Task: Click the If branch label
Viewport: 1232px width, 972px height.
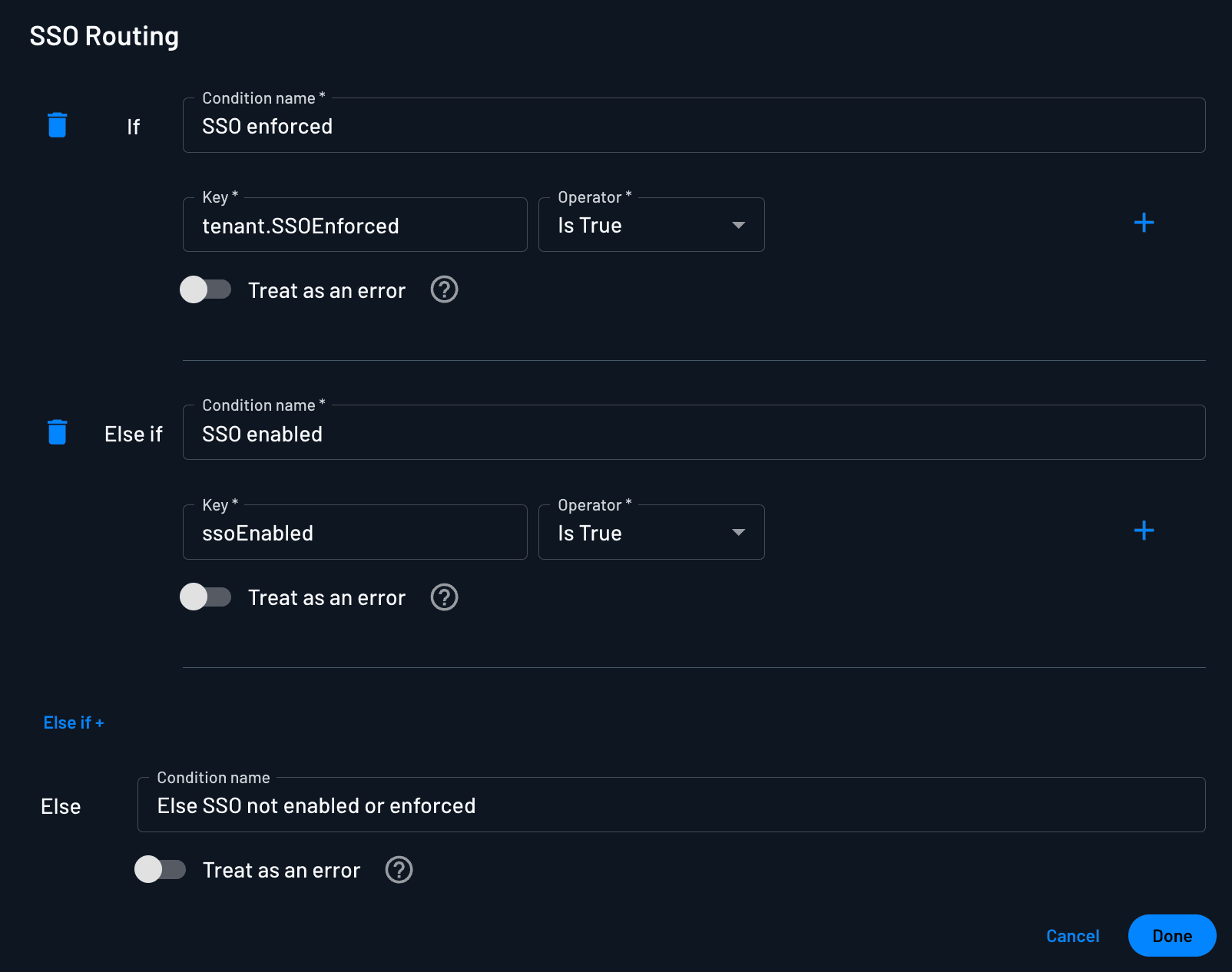Action: (x=133, y=127)
